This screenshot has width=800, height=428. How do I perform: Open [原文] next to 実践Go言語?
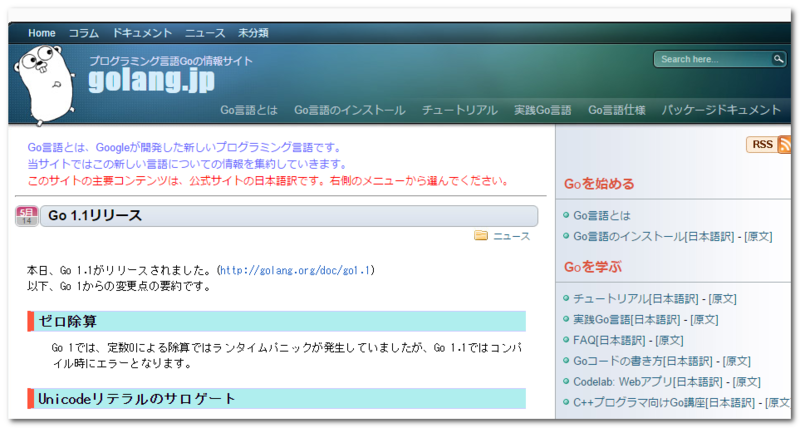point(704,320)
